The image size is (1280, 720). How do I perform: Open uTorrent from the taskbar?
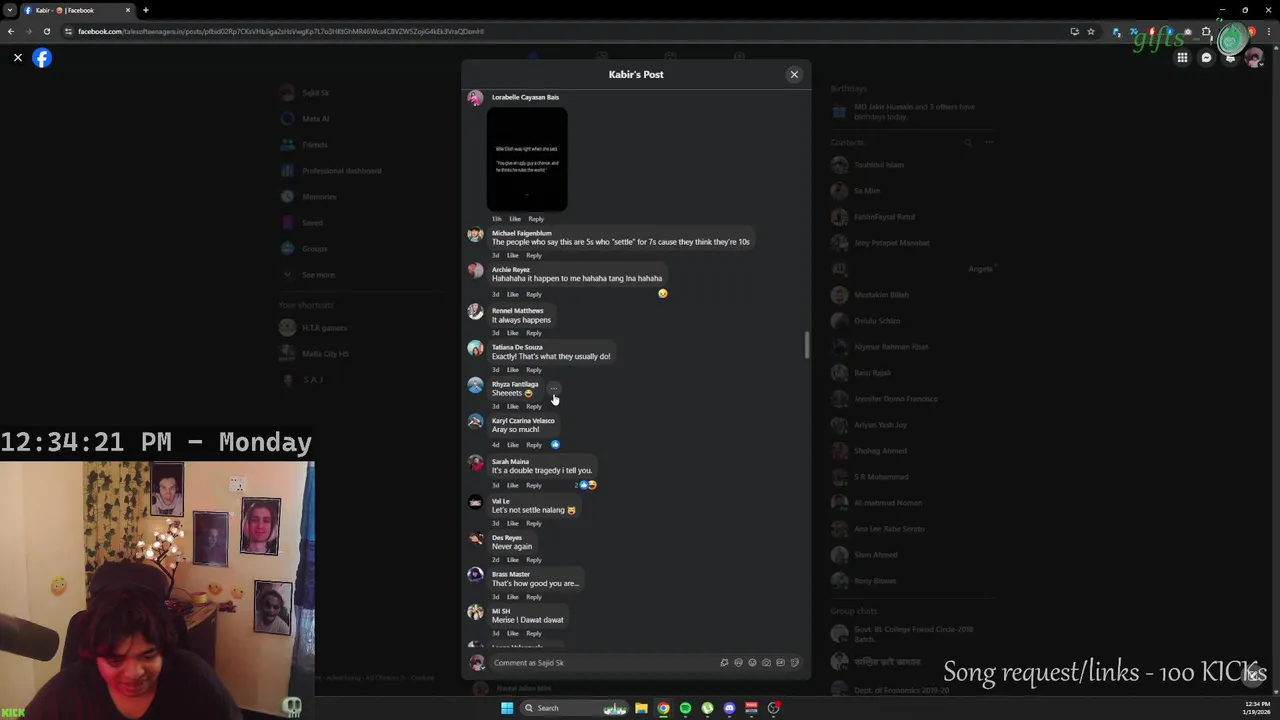click(707, 708)
